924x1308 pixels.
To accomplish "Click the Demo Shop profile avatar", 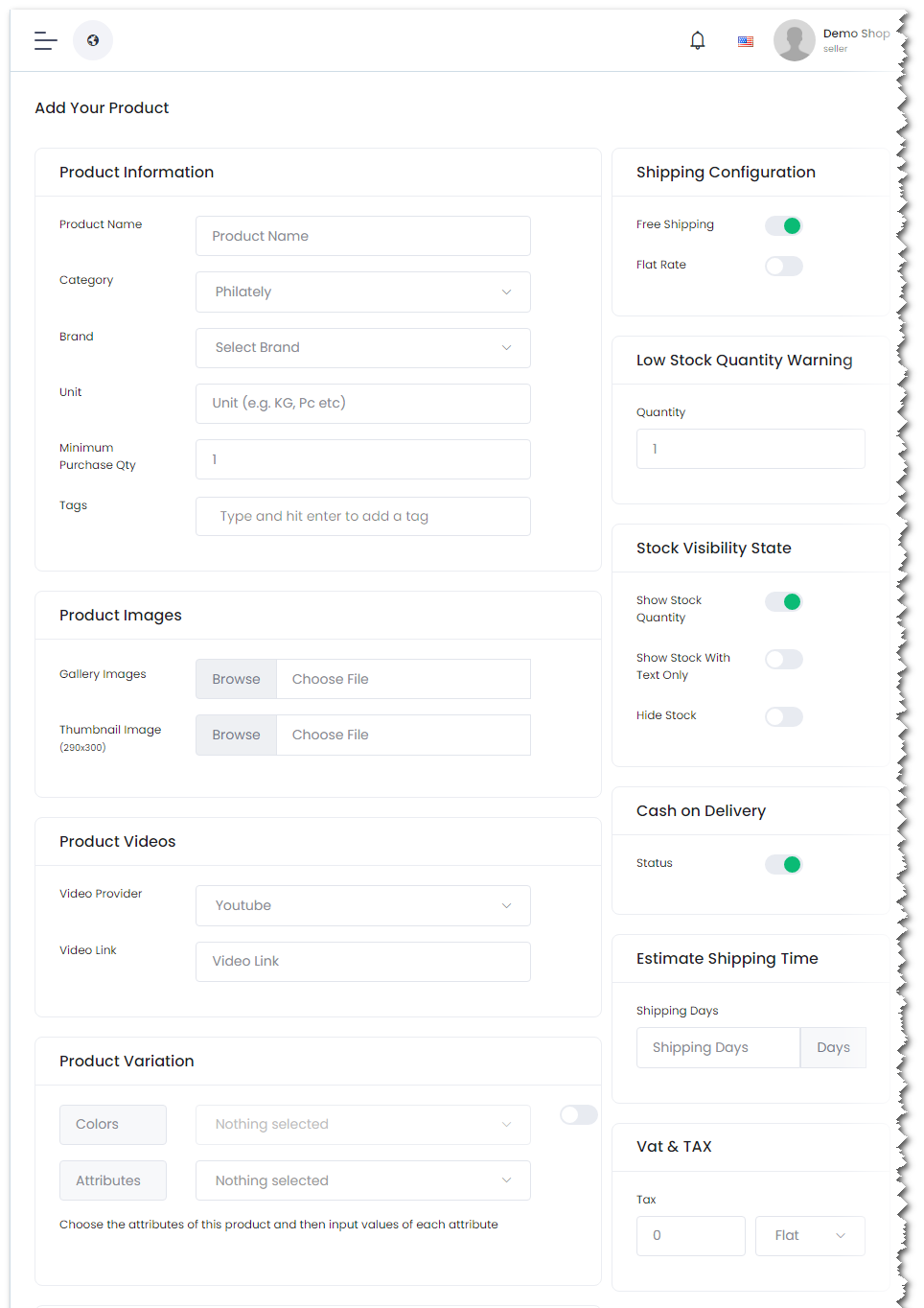I will (x=794, y=40).
